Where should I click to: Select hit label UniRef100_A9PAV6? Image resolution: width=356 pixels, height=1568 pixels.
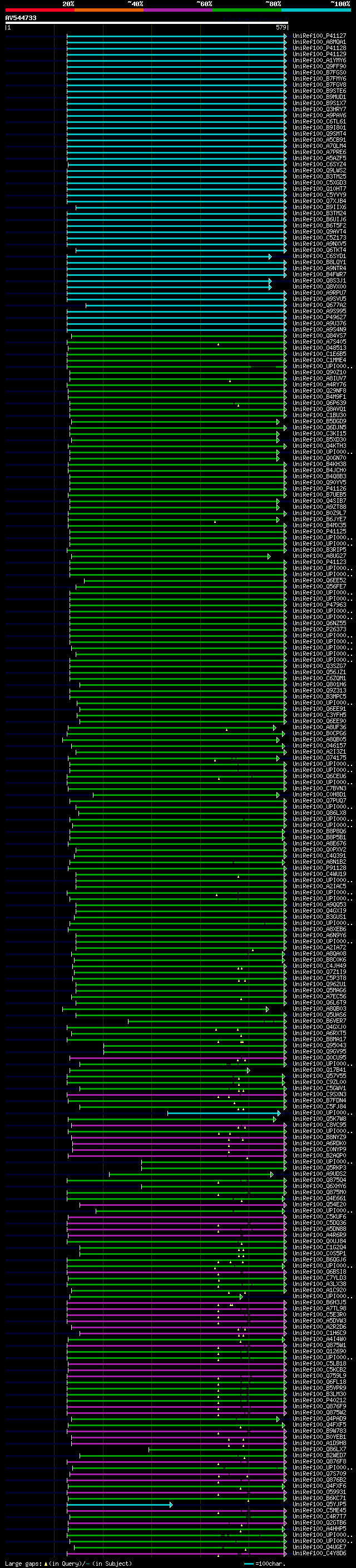pos(319,115)
